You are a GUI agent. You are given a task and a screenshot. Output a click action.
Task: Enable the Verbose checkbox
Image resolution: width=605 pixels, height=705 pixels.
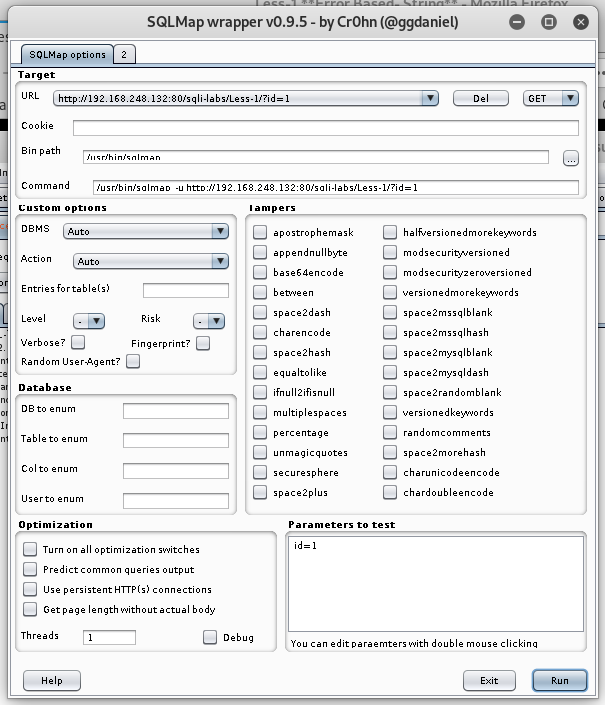[78, 342]
